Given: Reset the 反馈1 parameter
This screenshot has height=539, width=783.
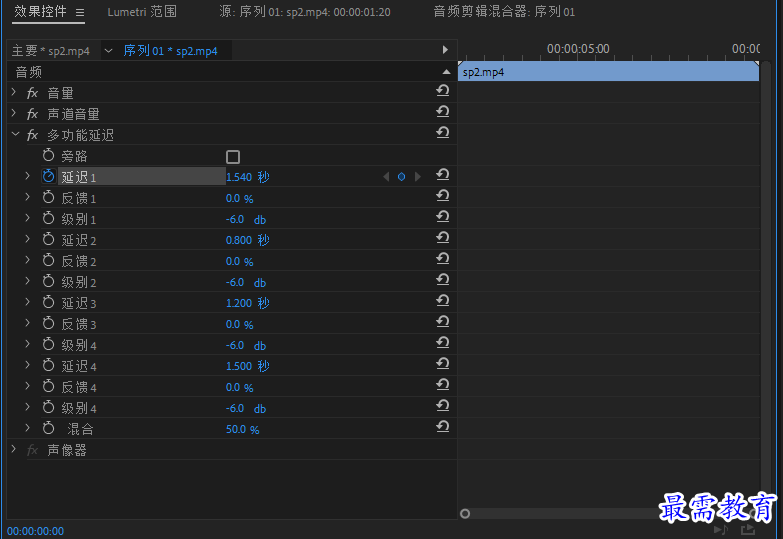Looking at the screenshot, I should tap(442, 196).
